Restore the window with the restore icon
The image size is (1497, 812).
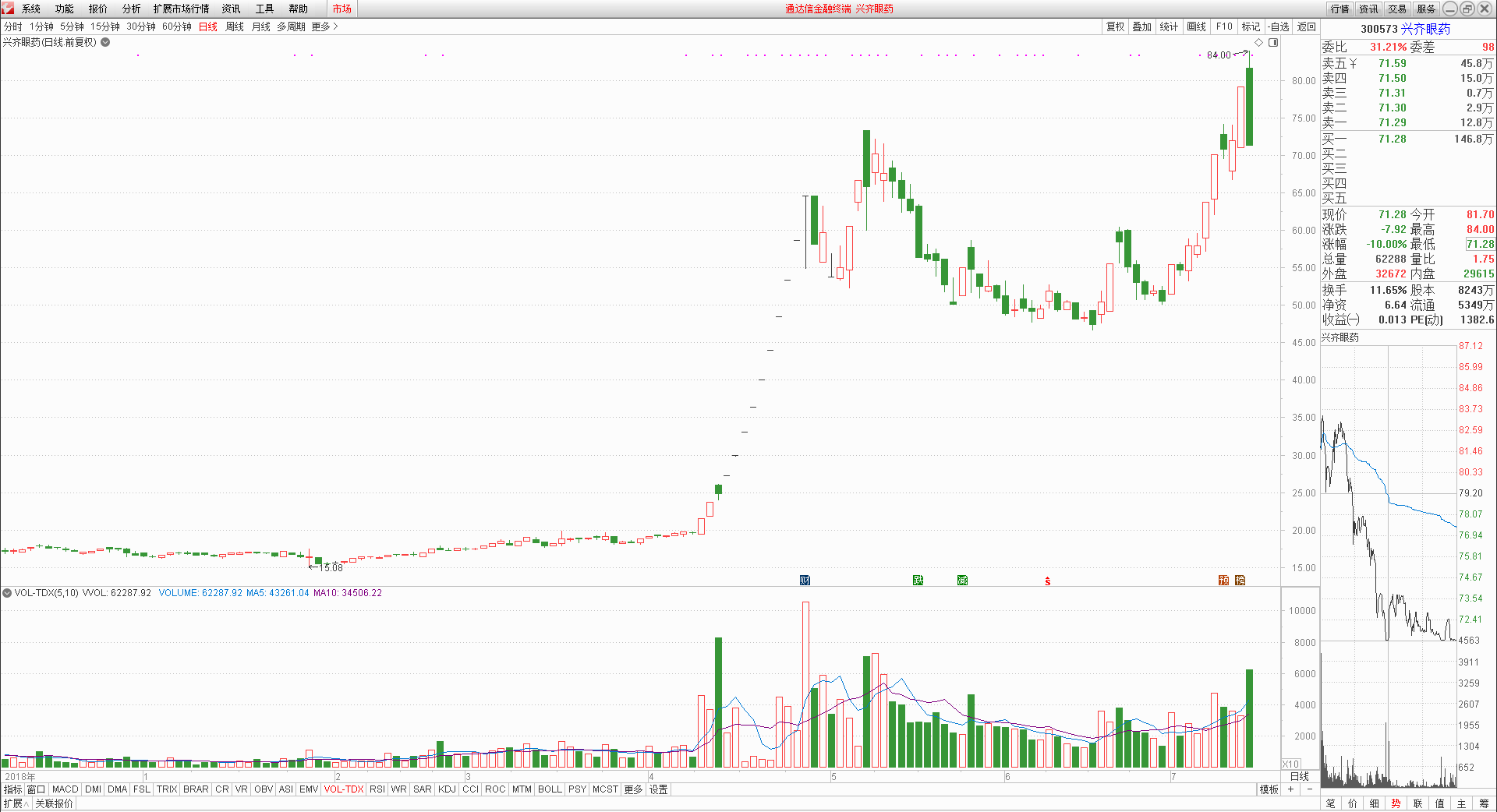1467,9
